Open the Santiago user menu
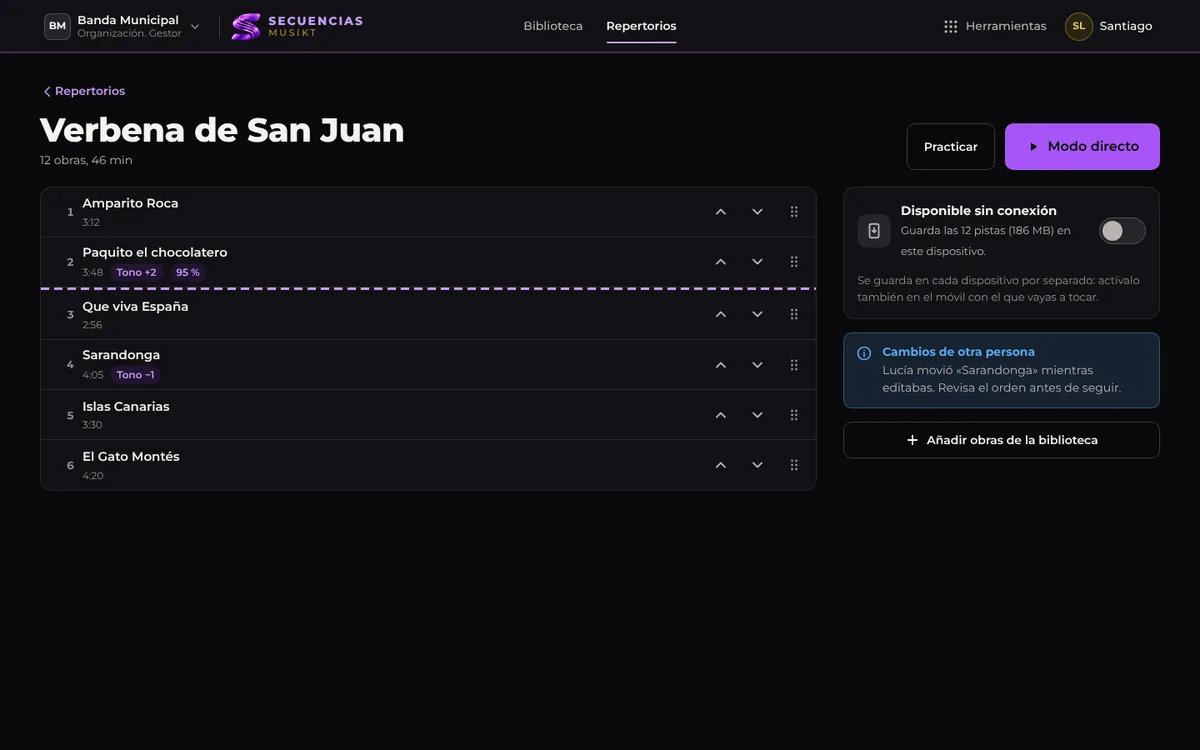Image resolution: width=1200 pixels, height=750 pixels. coord(1109,26)
